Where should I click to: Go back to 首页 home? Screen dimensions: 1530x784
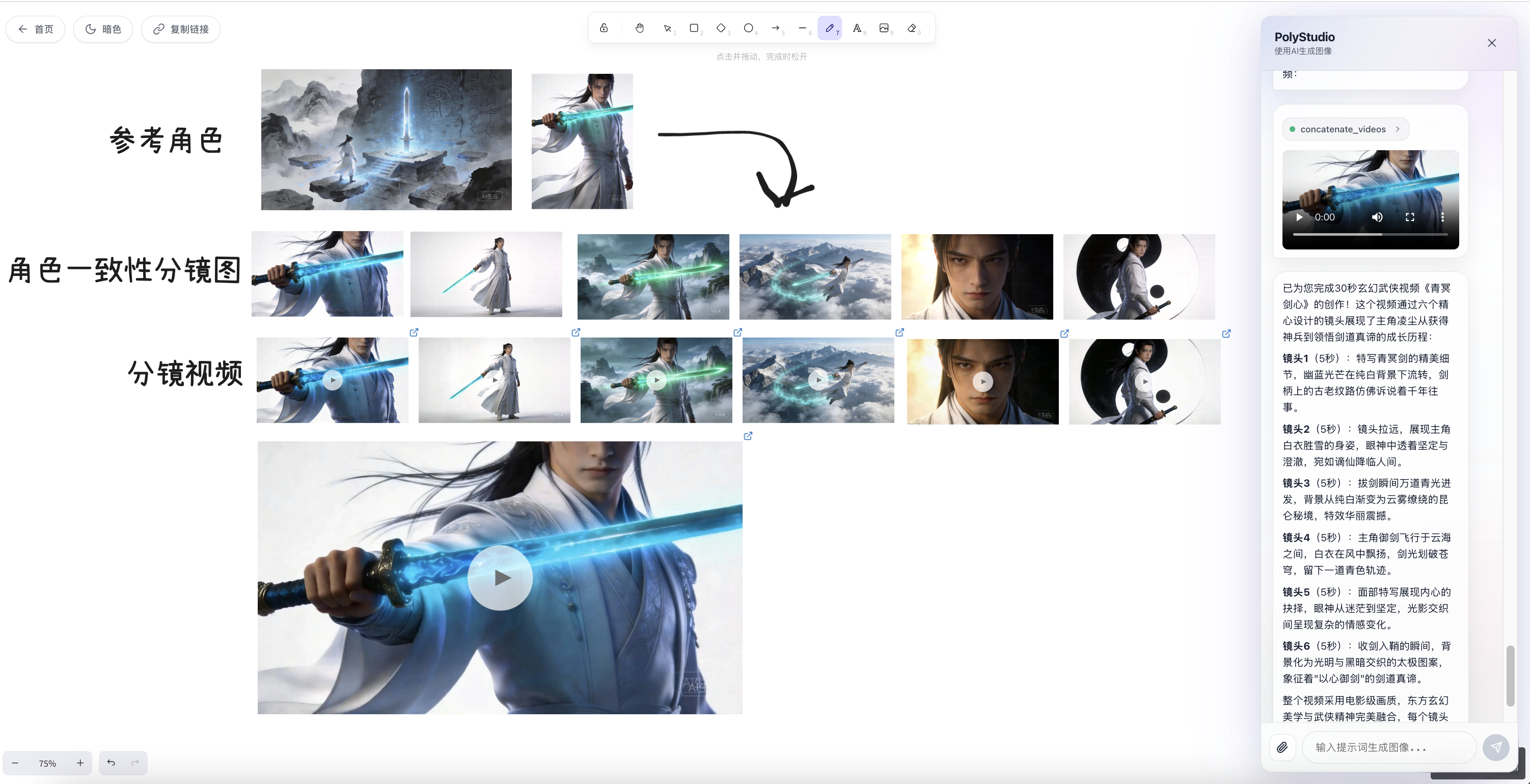tap(36, 29)
